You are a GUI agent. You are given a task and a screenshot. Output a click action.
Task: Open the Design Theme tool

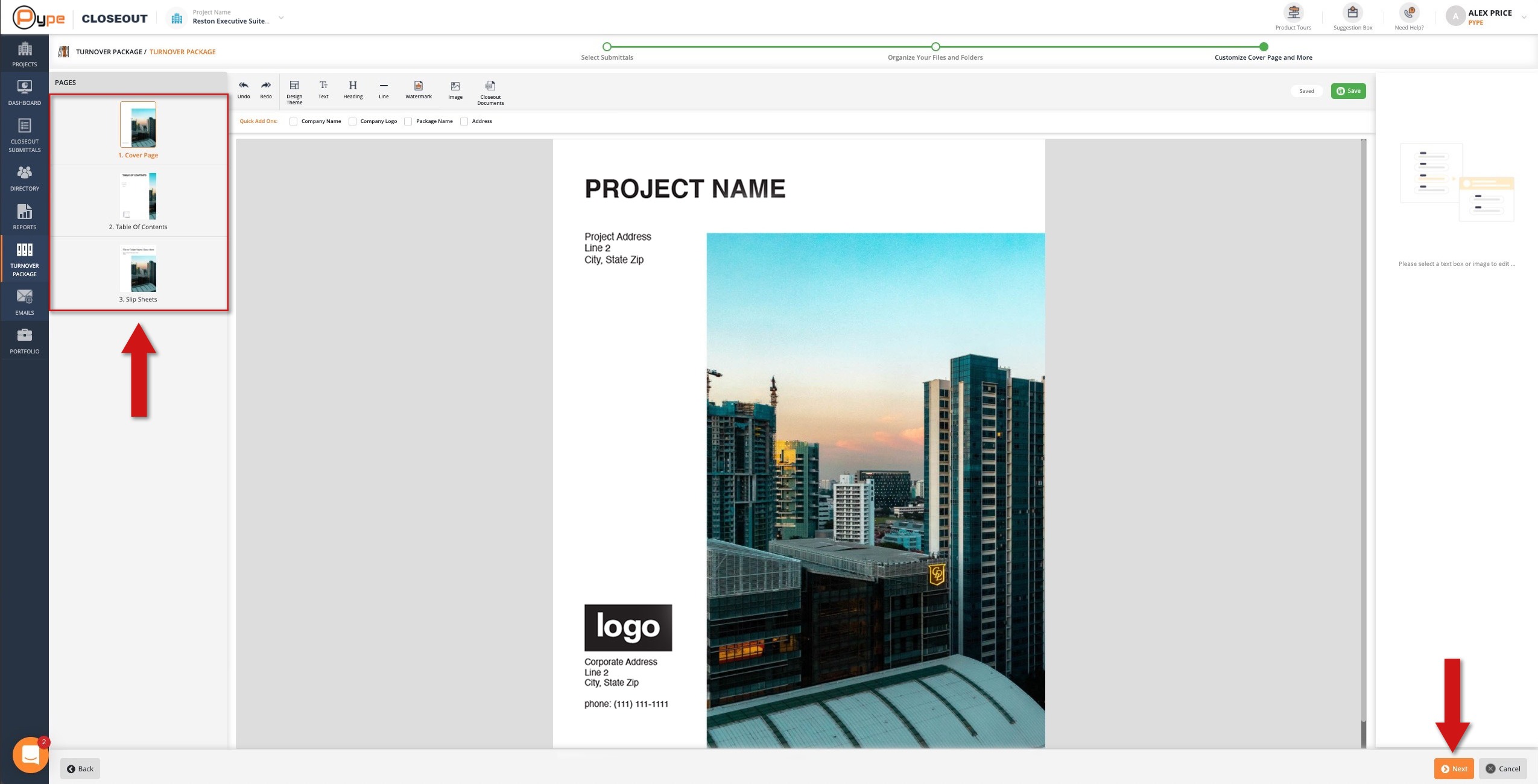tap(294, 86)
